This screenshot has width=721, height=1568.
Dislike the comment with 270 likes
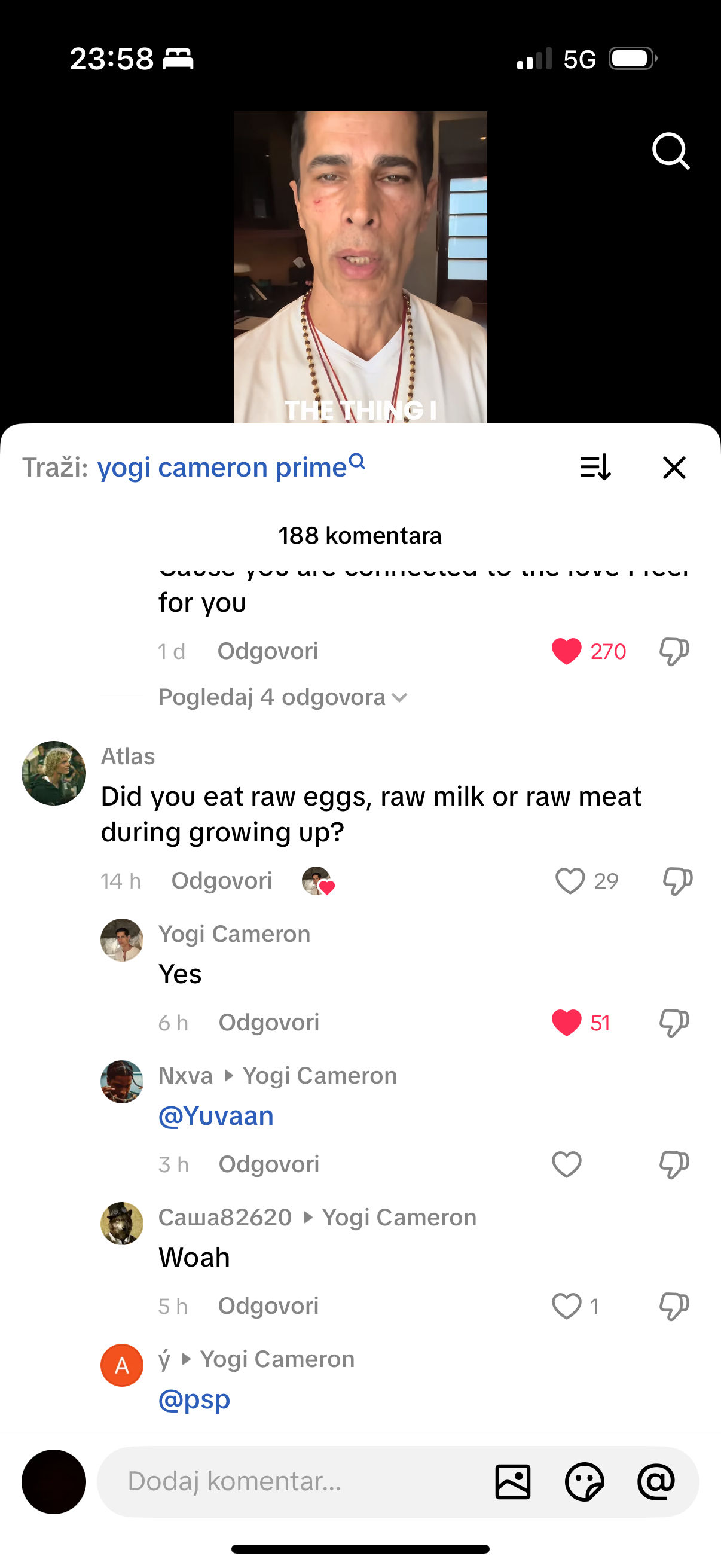[x=674, y=651]
